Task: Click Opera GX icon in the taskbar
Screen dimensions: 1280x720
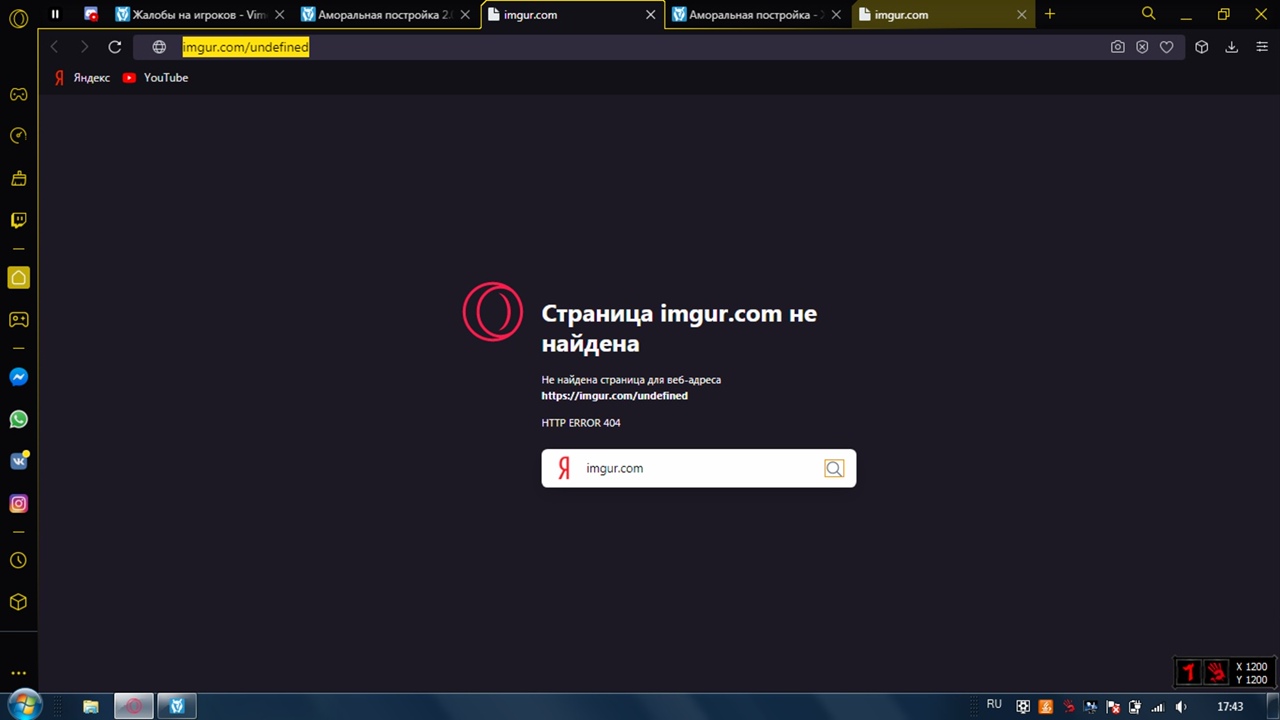Action: tap(134, 706)
